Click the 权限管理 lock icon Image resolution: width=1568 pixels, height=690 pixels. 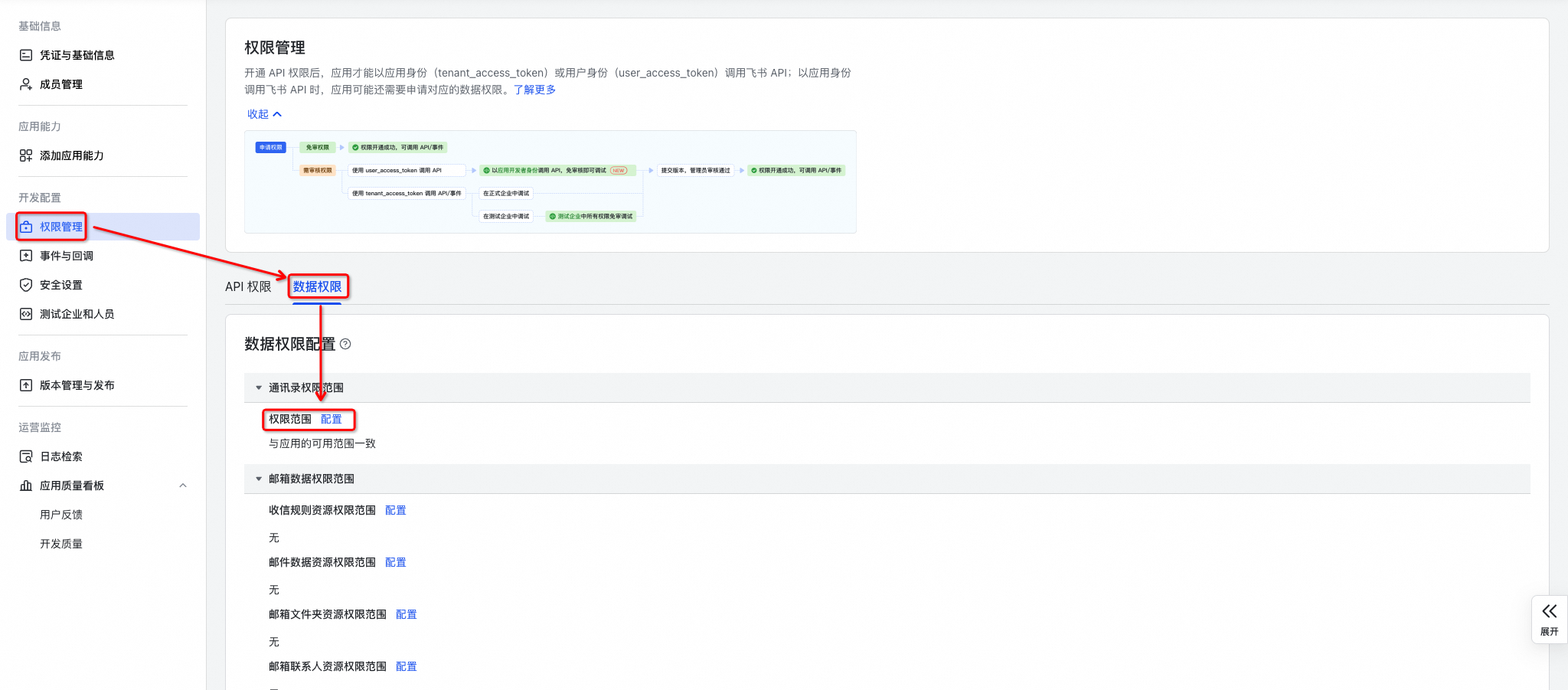[x=26, y=227]
